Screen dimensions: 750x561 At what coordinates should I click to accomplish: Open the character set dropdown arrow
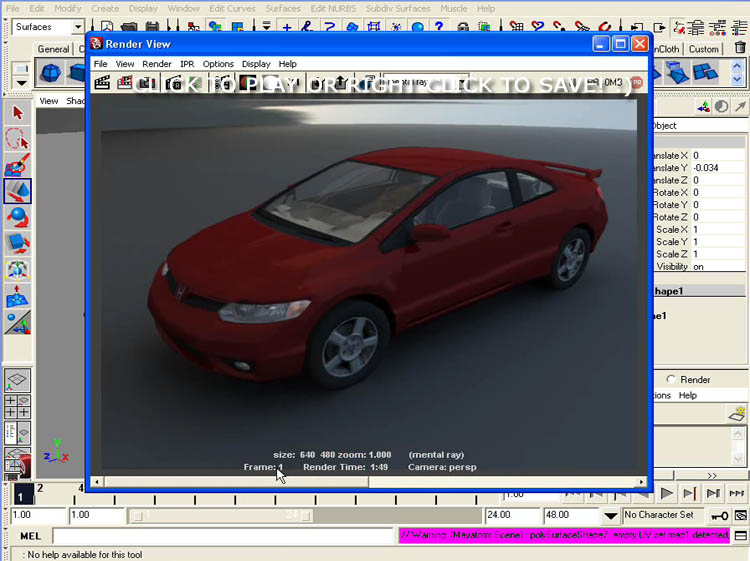pyautogui.click(x=611, y=516)
